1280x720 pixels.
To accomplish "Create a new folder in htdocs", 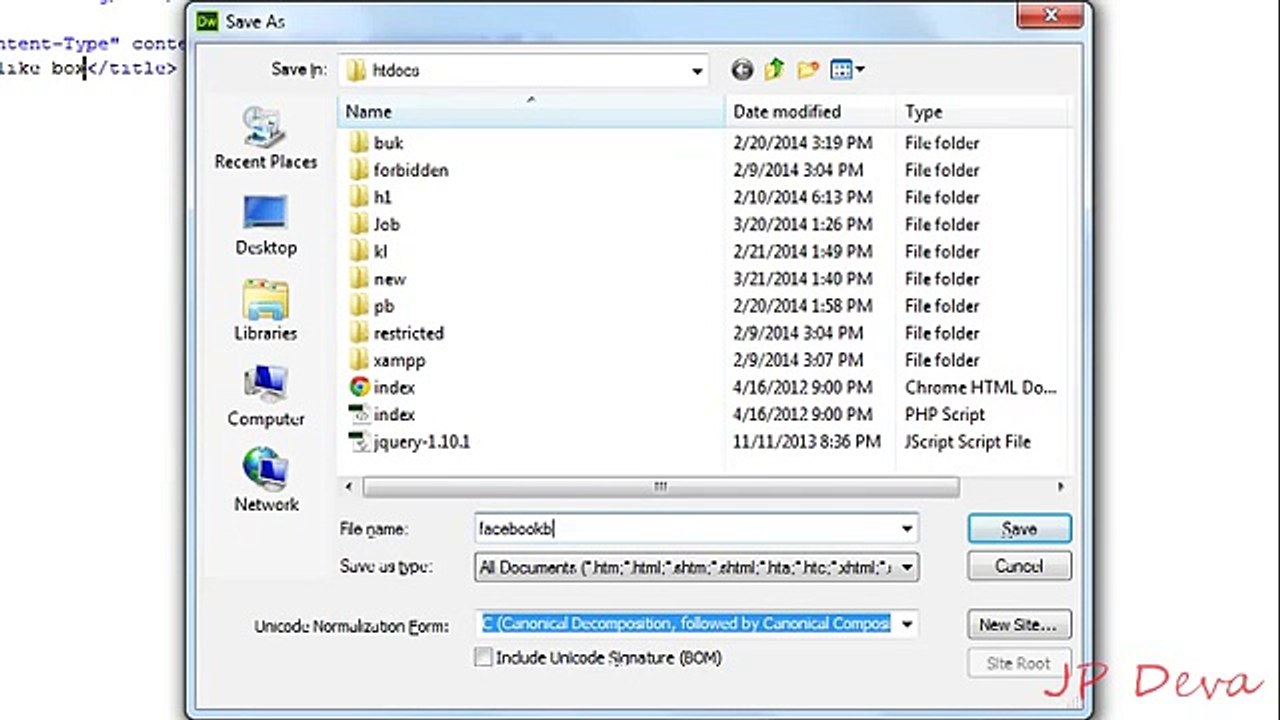I will [808, 70].
